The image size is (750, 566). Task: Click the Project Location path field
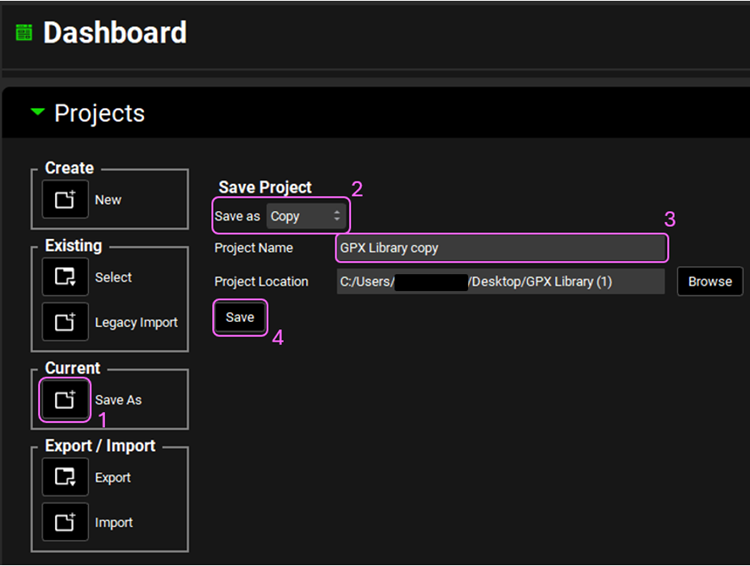coord(500,281)
